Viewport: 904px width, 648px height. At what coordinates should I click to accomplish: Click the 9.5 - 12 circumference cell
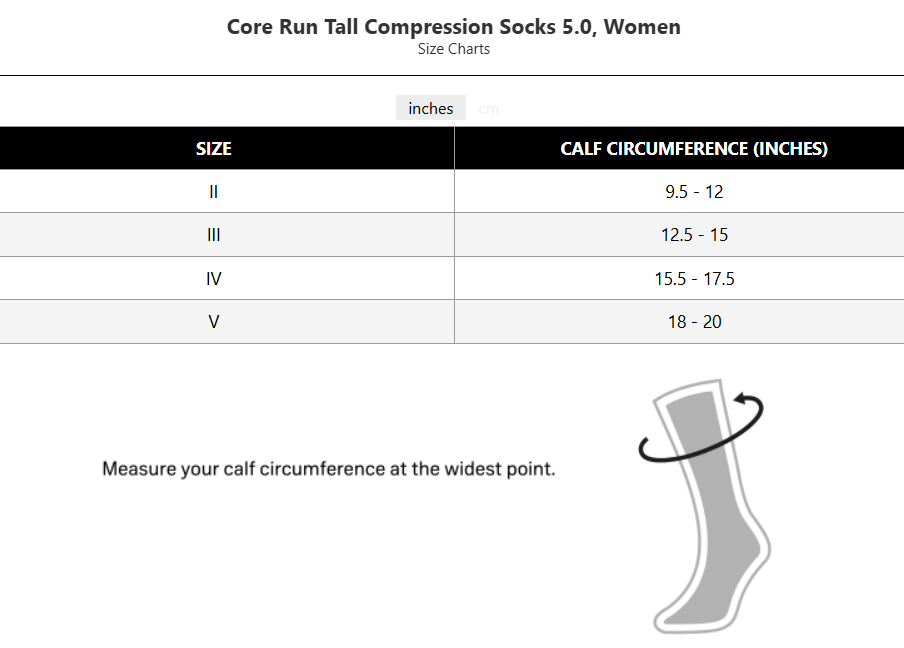click(x=694, y=192)
